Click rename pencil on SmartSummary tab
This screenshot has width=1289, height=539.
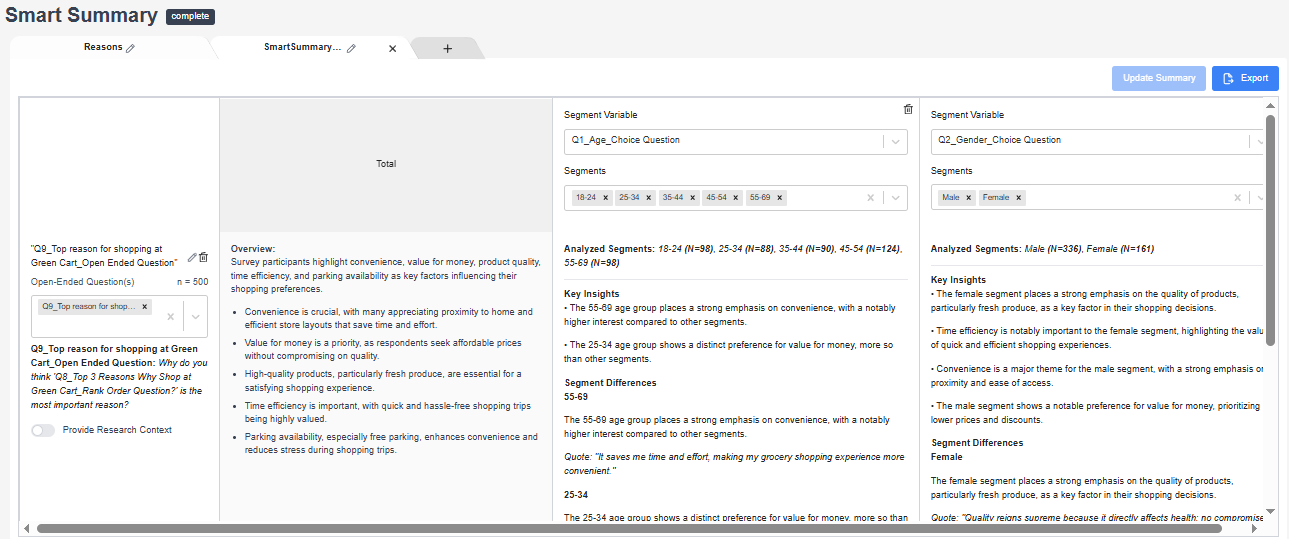point(351,48)
